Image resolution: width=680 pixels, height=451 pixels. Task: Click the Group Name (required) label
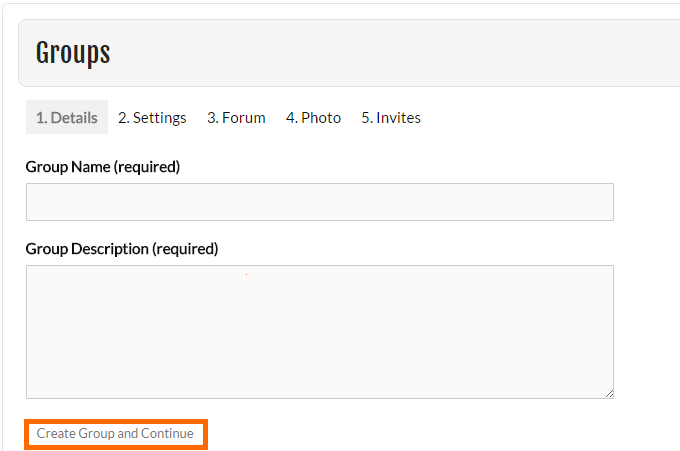[103, 167]
